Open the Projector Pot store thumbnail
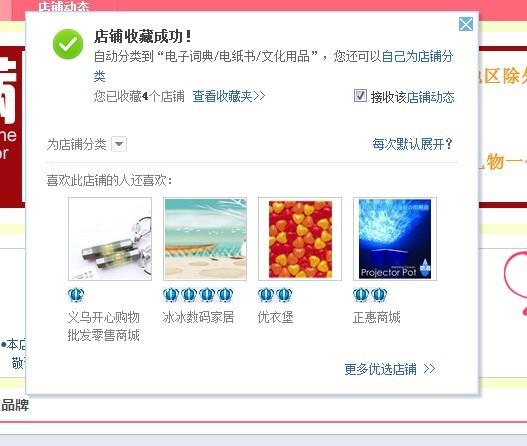Screen dimensions: 527x446 395,239
